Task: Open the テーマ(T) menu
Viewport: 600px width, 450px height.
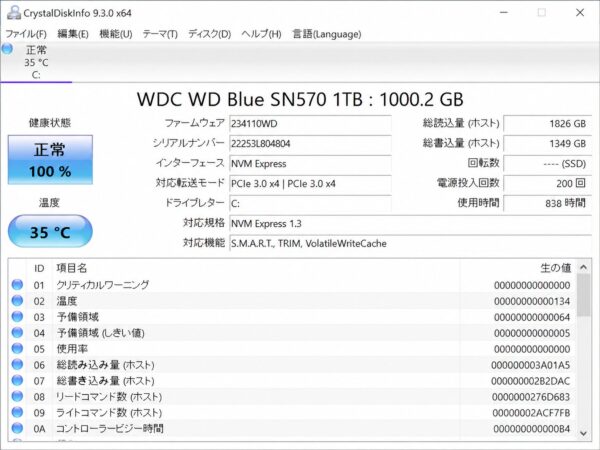Action: [x=160, y=34]
